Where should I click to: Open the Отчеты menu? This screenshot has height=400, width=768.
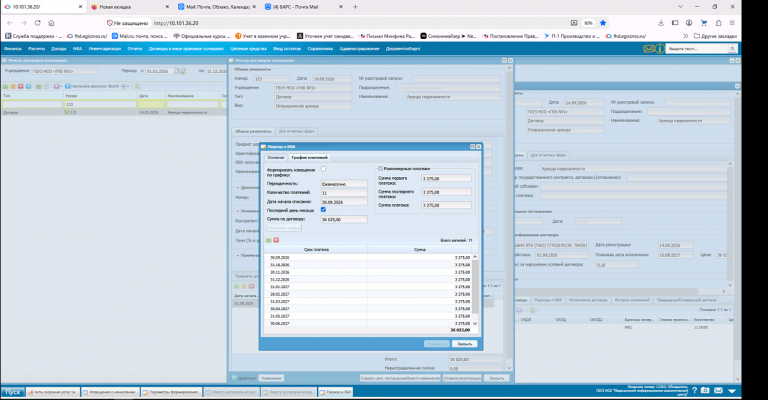click(x=135, y=48)
